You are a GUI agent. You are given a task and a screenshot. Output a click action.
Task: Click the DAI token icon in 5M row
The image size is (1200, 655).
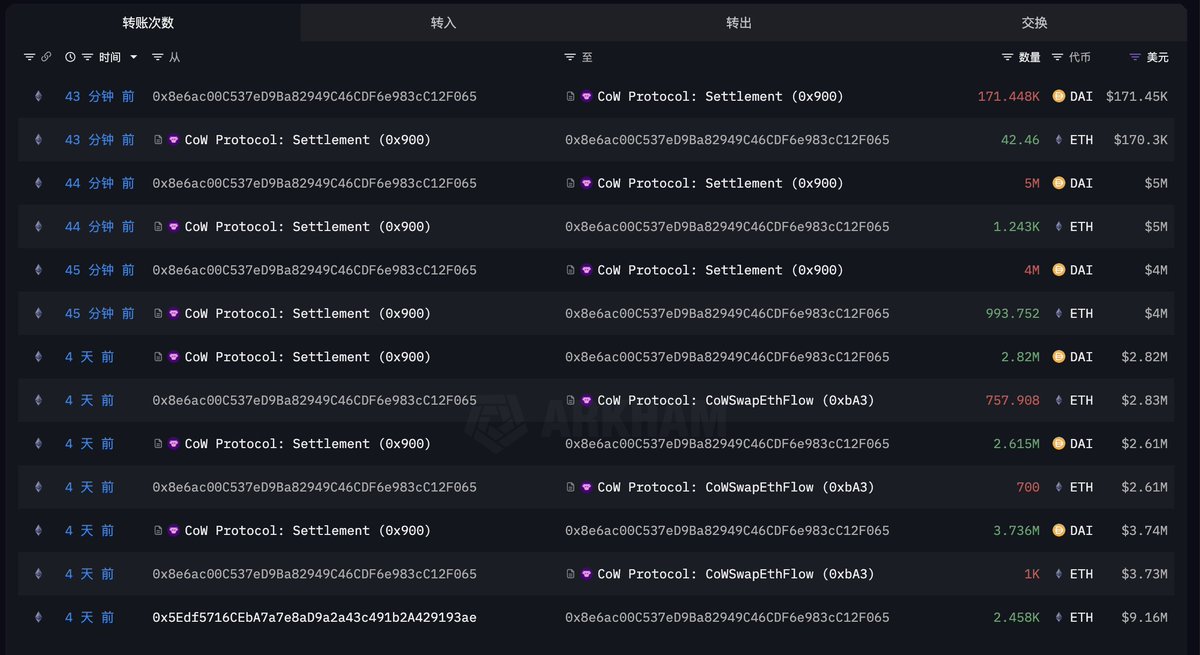(1059, 184)
